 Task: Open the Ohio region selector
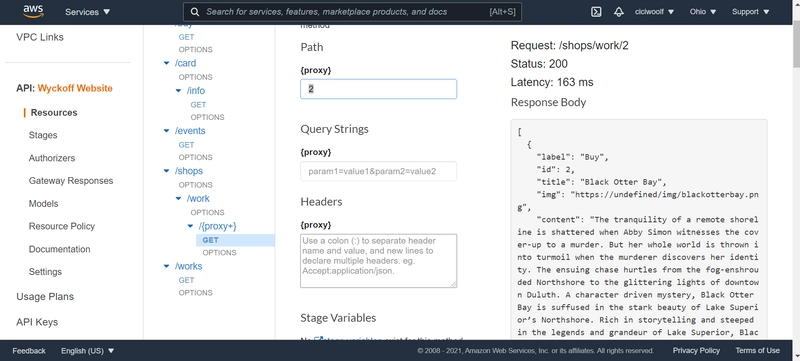pos(703,12)
